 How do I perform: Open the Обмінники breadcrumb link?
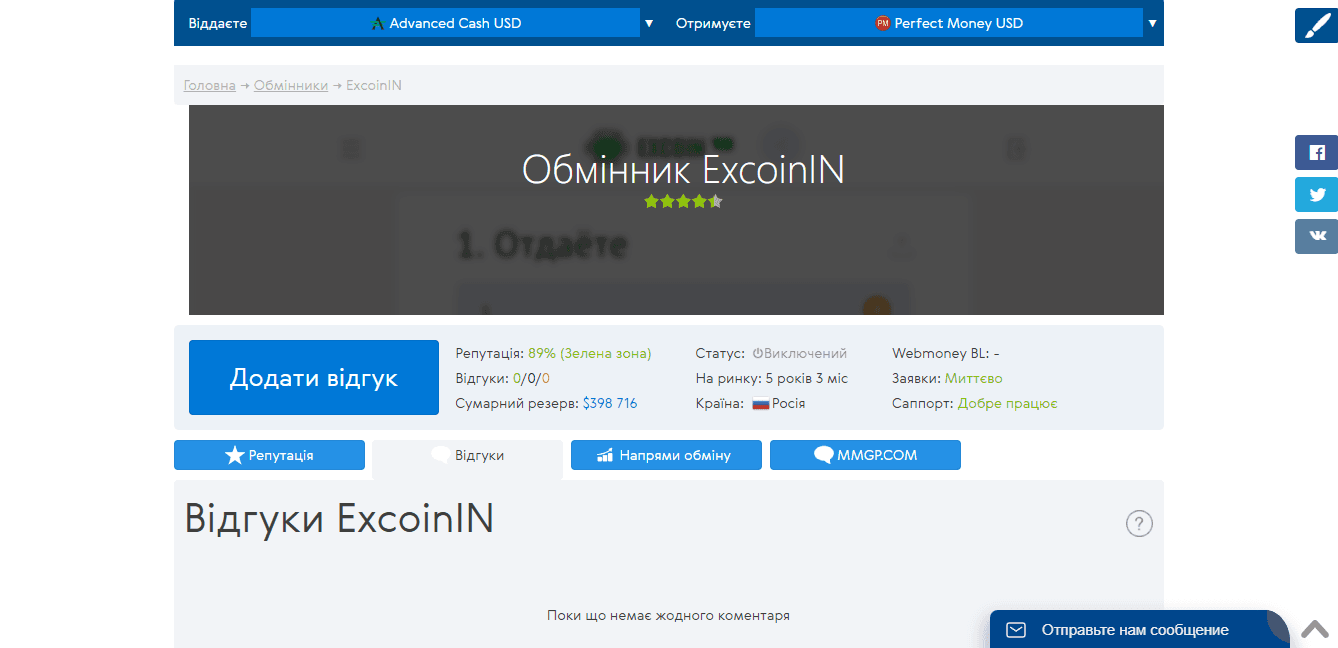[x=290, y=86]
